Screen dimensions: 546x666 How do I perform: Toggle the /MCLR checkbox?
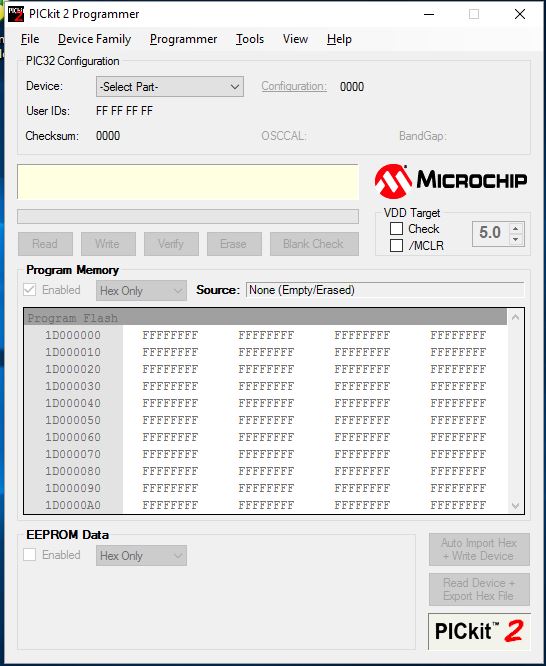396,246
